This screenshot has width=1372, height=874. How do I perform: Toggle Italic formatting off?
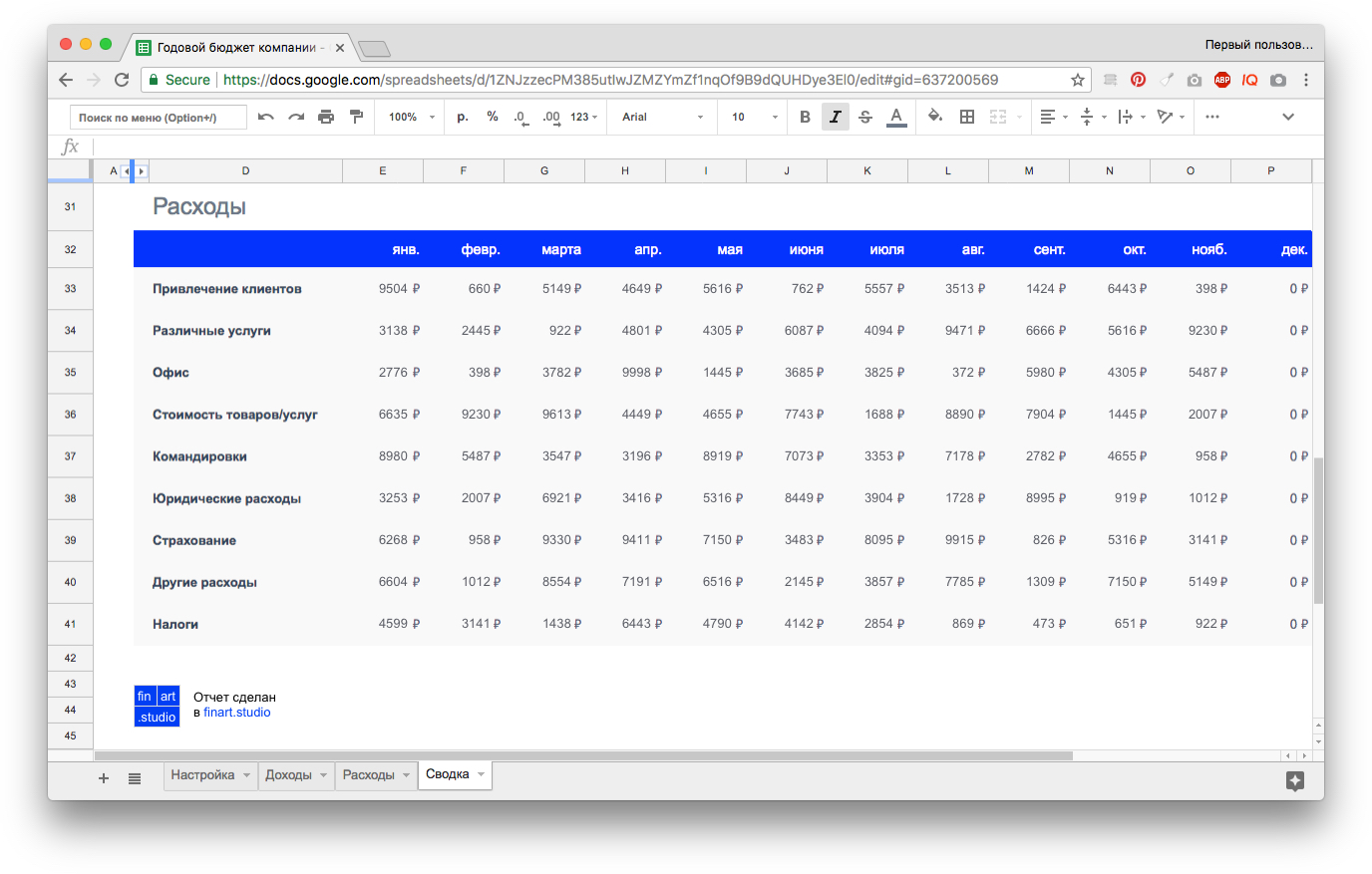[x=835, y=117]
